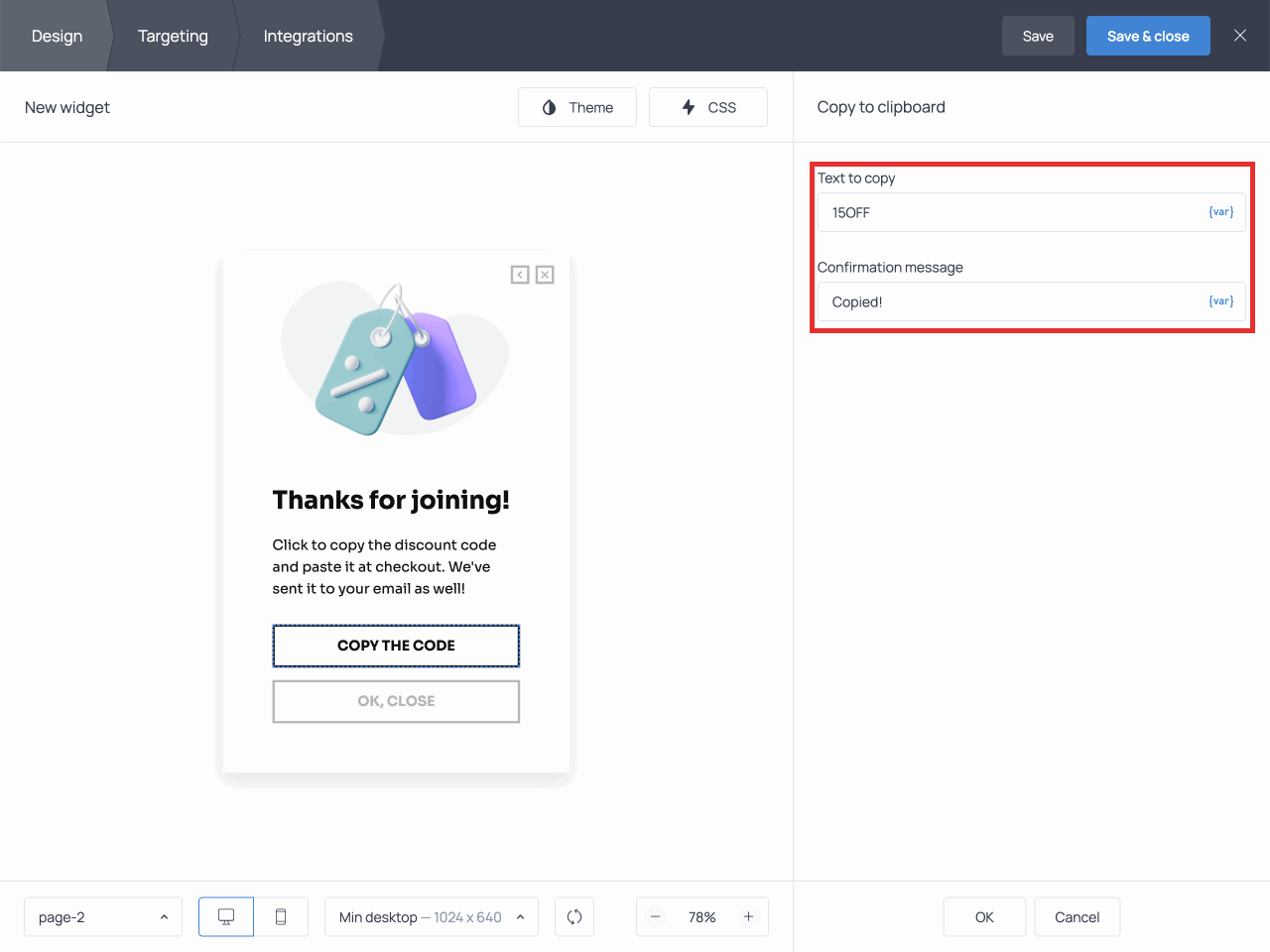Click the rotate orientation icon

tap(574, 917)
